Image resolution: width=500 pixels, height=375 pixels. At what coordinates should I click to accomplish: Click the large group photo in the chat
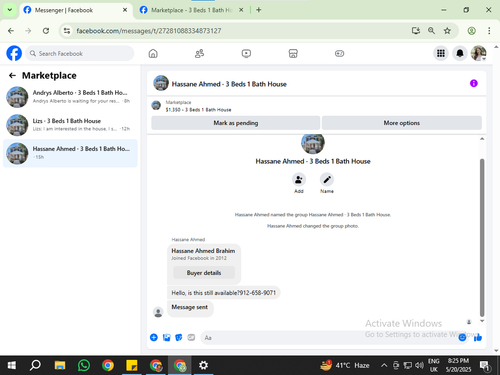point(313,143)
